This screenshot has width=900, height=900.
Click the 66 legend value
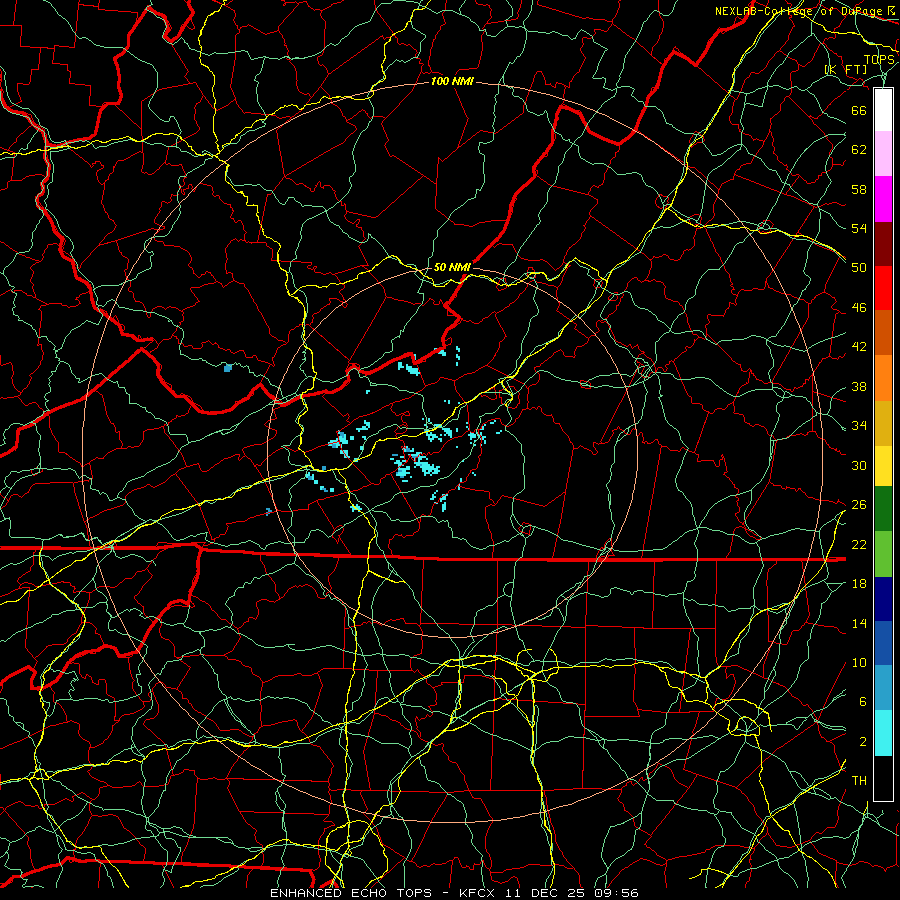[x=859, y=110]
